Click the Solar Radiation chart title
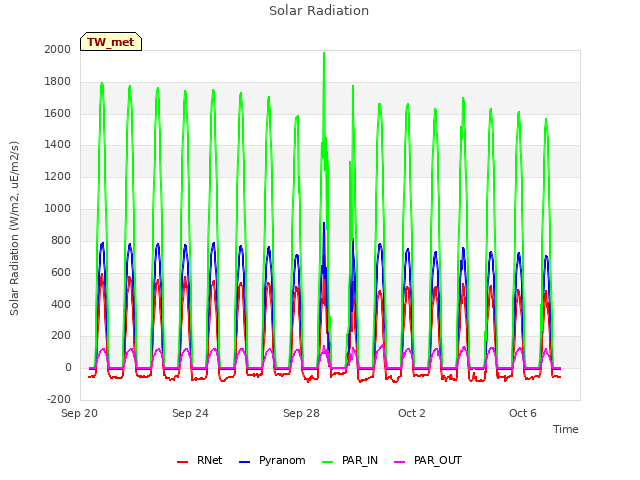 319,11
